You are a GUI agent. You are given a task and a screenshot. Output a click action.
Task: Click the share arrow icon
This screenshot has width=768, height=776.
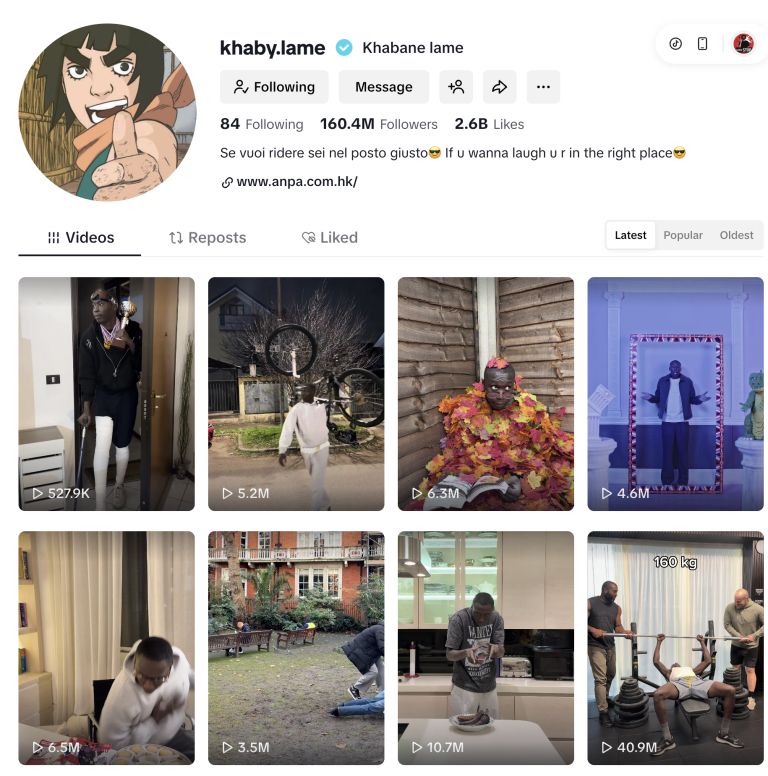[499, 87]
